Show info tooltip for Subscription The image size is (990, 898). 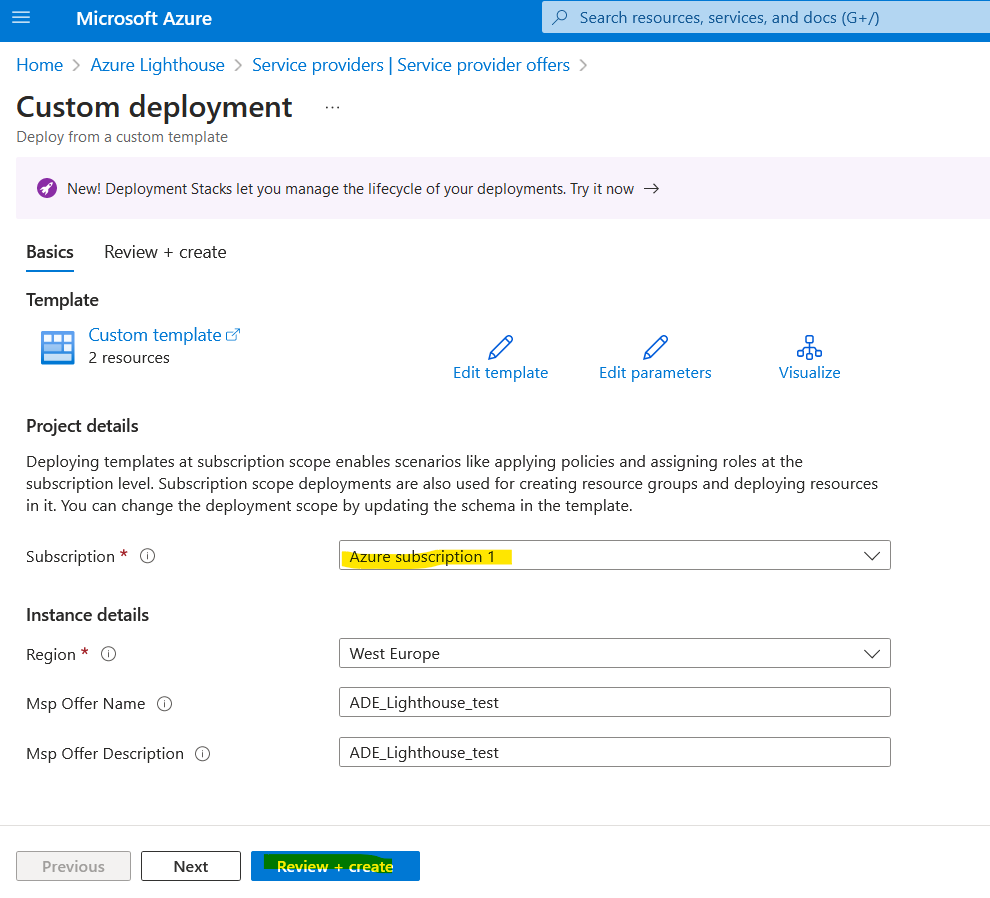pyautogui.click(x=147, y=556)
